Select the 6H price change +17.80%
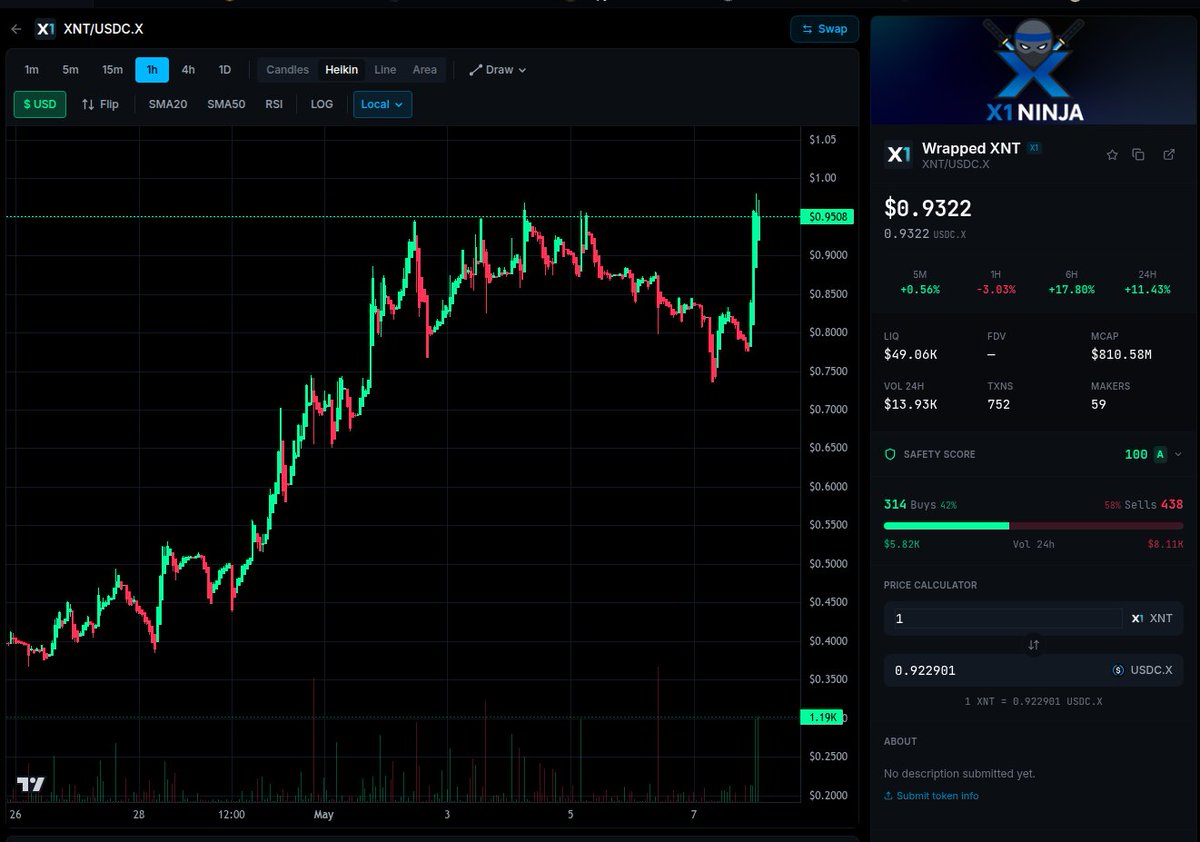 coord(1071,290)
